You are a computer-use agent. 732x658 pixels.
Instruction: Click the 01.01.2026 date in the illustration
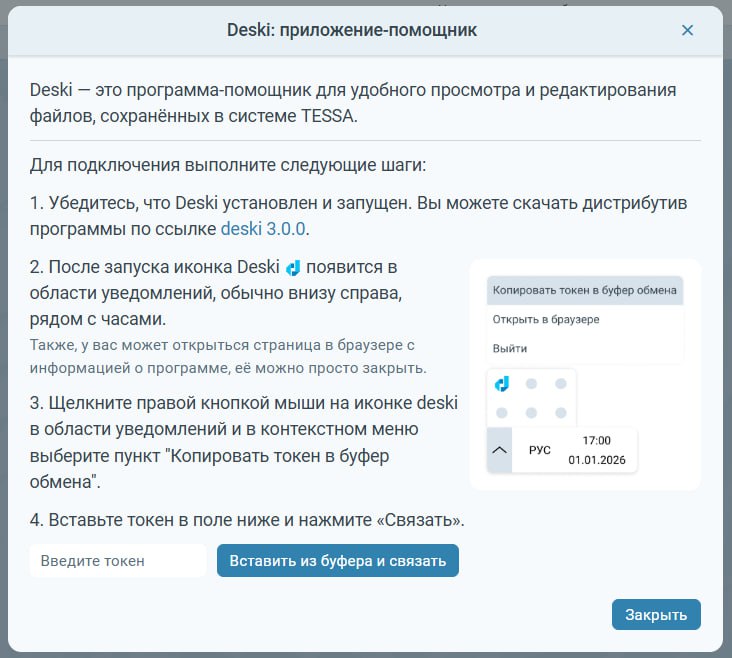pos(596,461)
